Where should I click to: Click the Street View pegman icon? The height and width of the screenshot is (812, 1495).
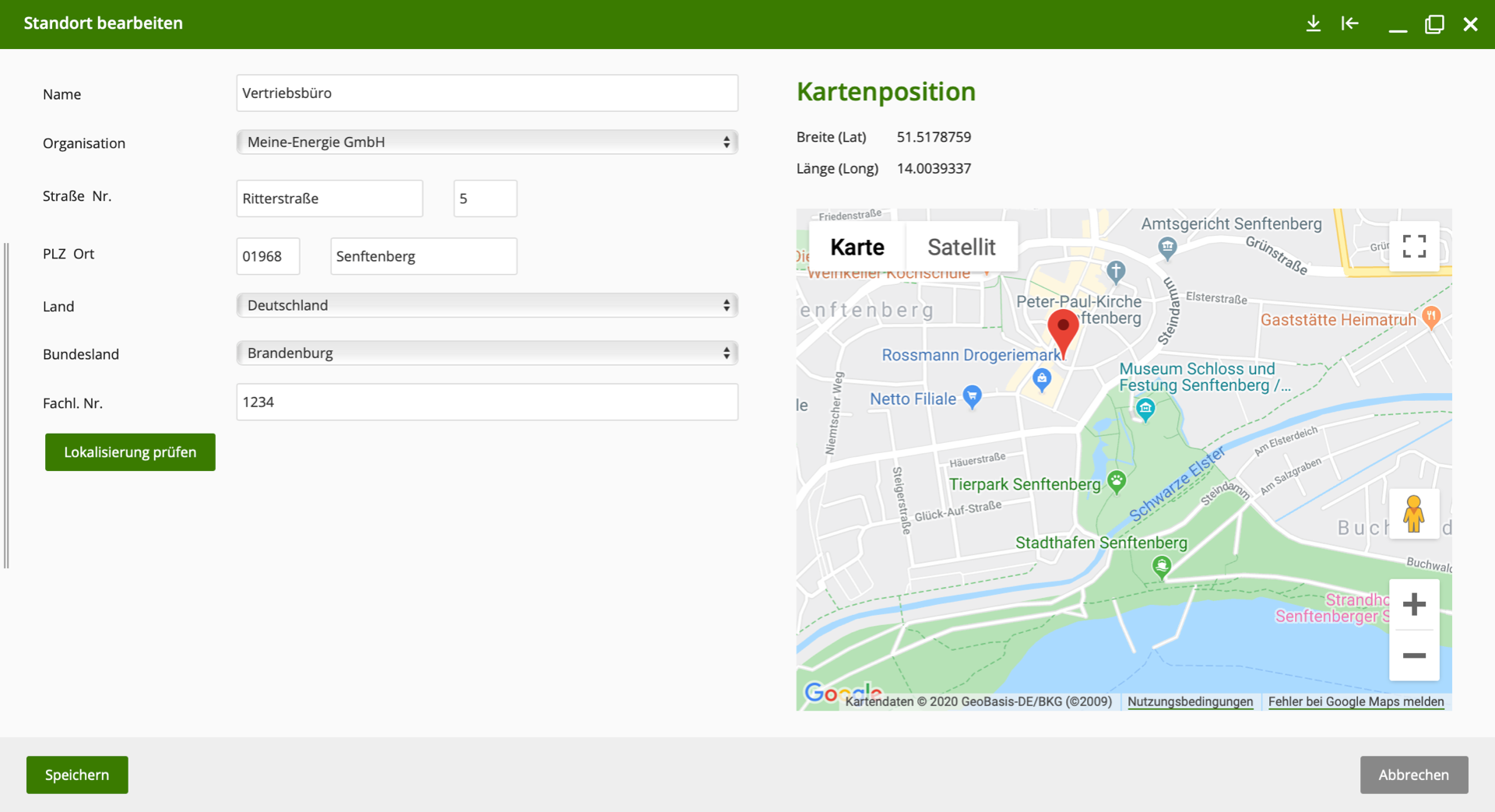pyautogui.click(x=1414, y=514)
